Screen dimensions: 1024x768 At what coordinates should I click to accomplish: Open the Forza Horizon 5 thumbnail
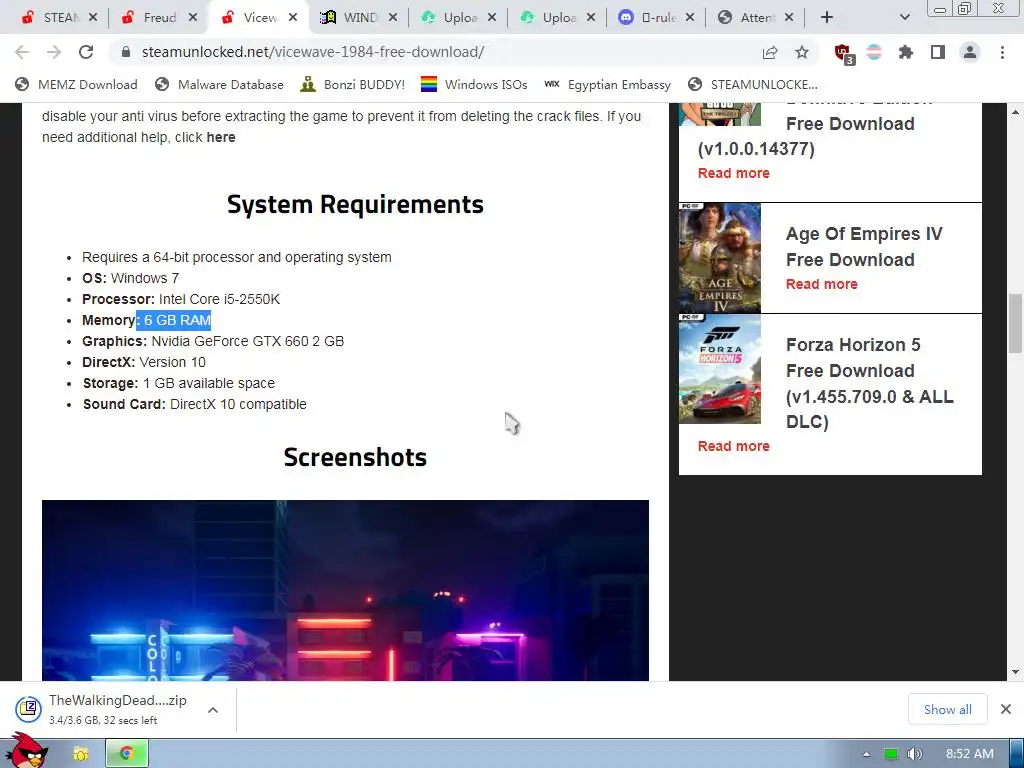point(720,369)
